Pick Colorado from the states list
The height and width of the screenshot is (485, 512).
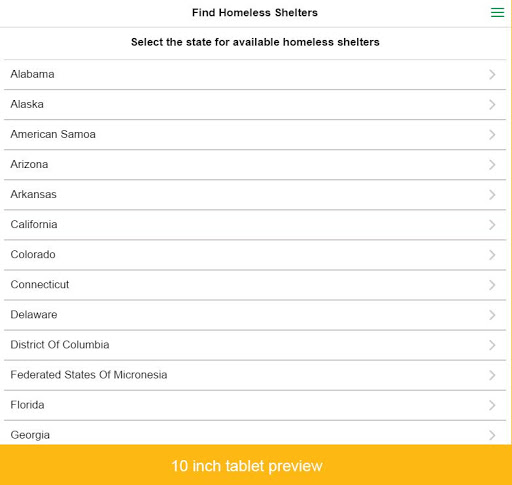[33, 254]
